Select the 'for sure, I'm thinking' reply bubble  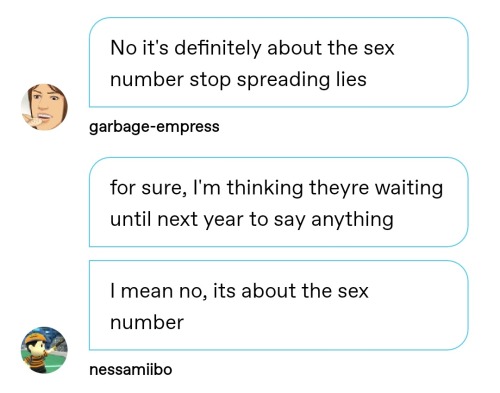coord(279,202)
